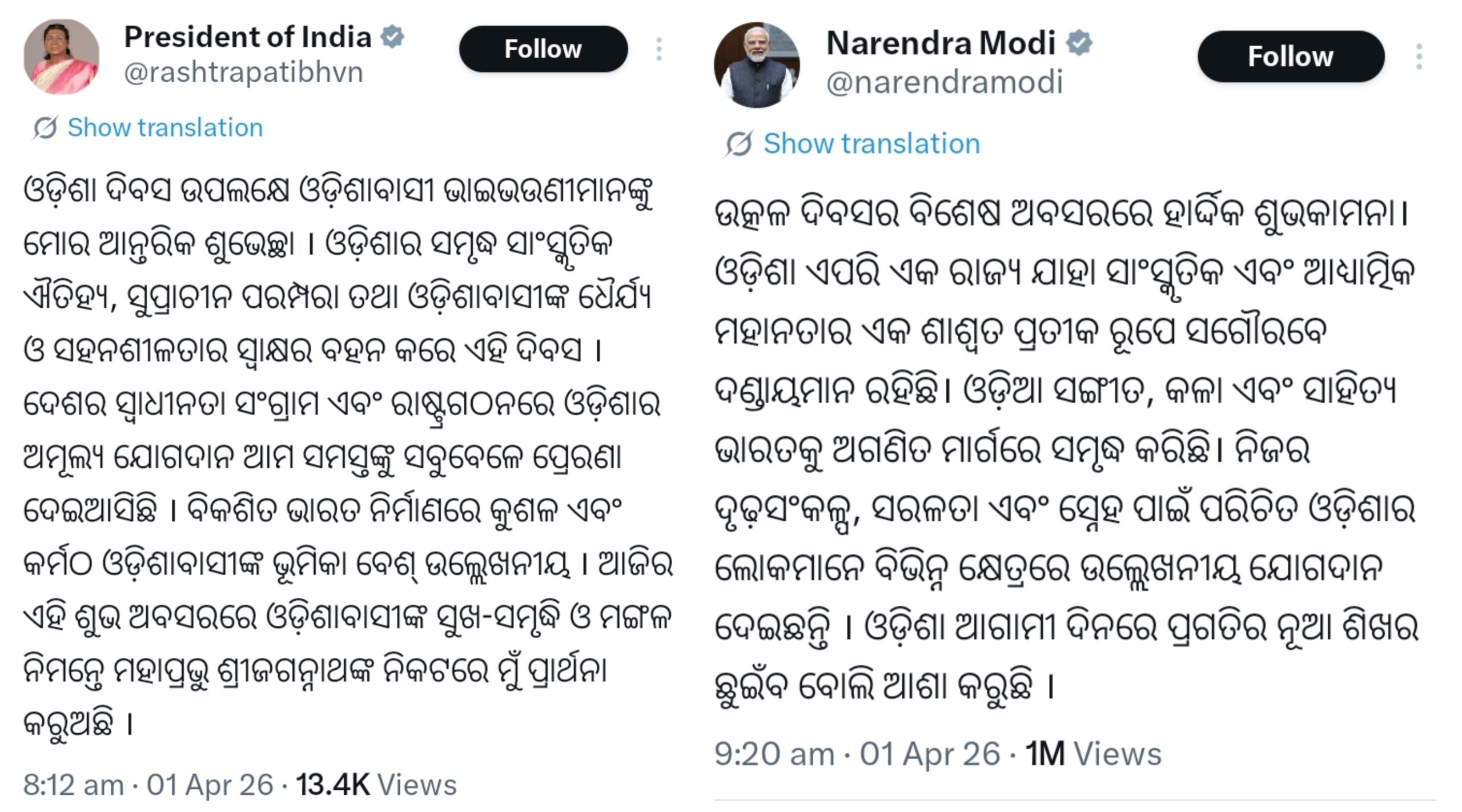
Task: Open Narendra Modi's profile picture
Action: point(757,65)
